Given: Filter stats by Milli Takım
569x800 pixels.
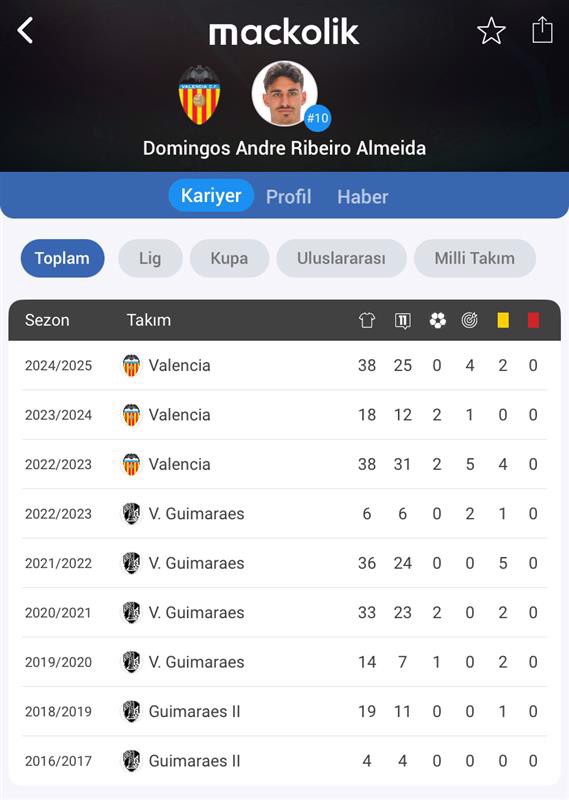Looking at the screenshot, I should 475,258.
